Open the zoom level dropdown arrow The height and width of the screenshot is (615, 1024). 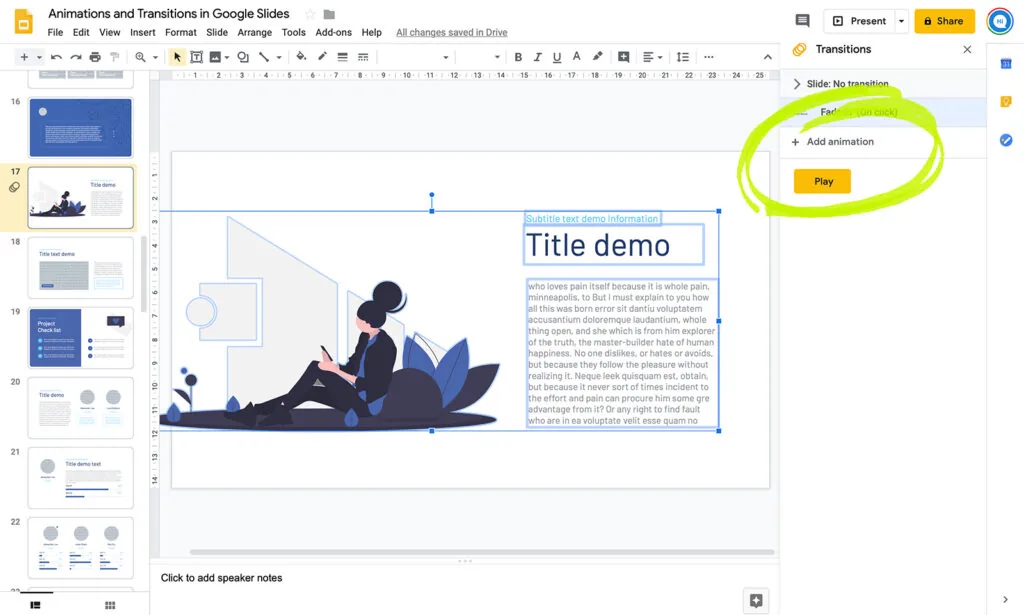coord(155,57)
